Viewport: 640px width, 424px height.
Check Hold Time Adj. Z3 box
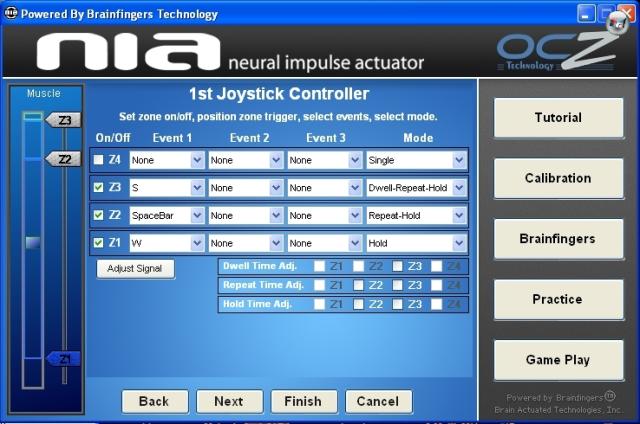[397, 304]
